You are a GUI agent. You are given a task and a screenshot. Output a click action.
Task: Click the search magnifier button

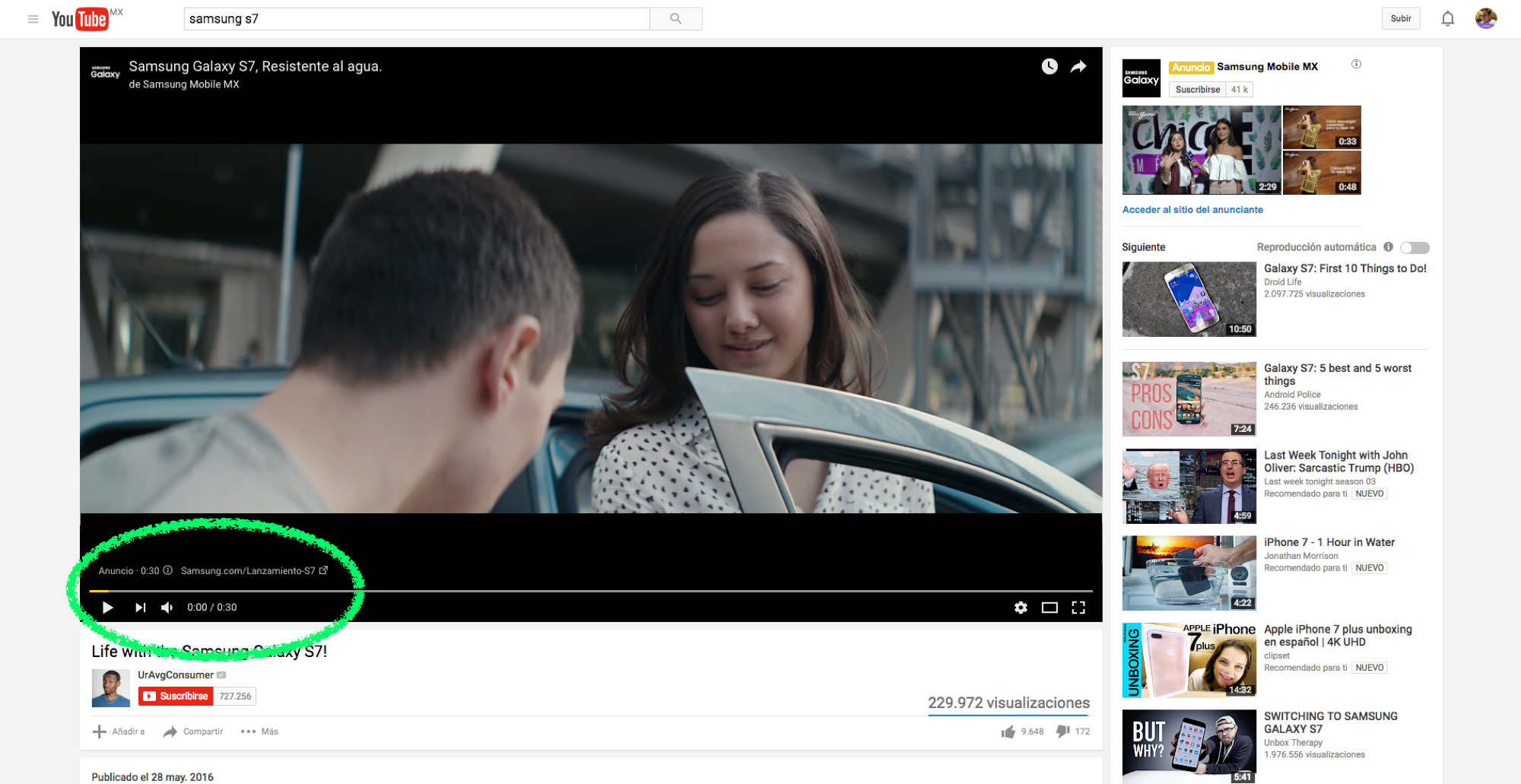point(676,19)
